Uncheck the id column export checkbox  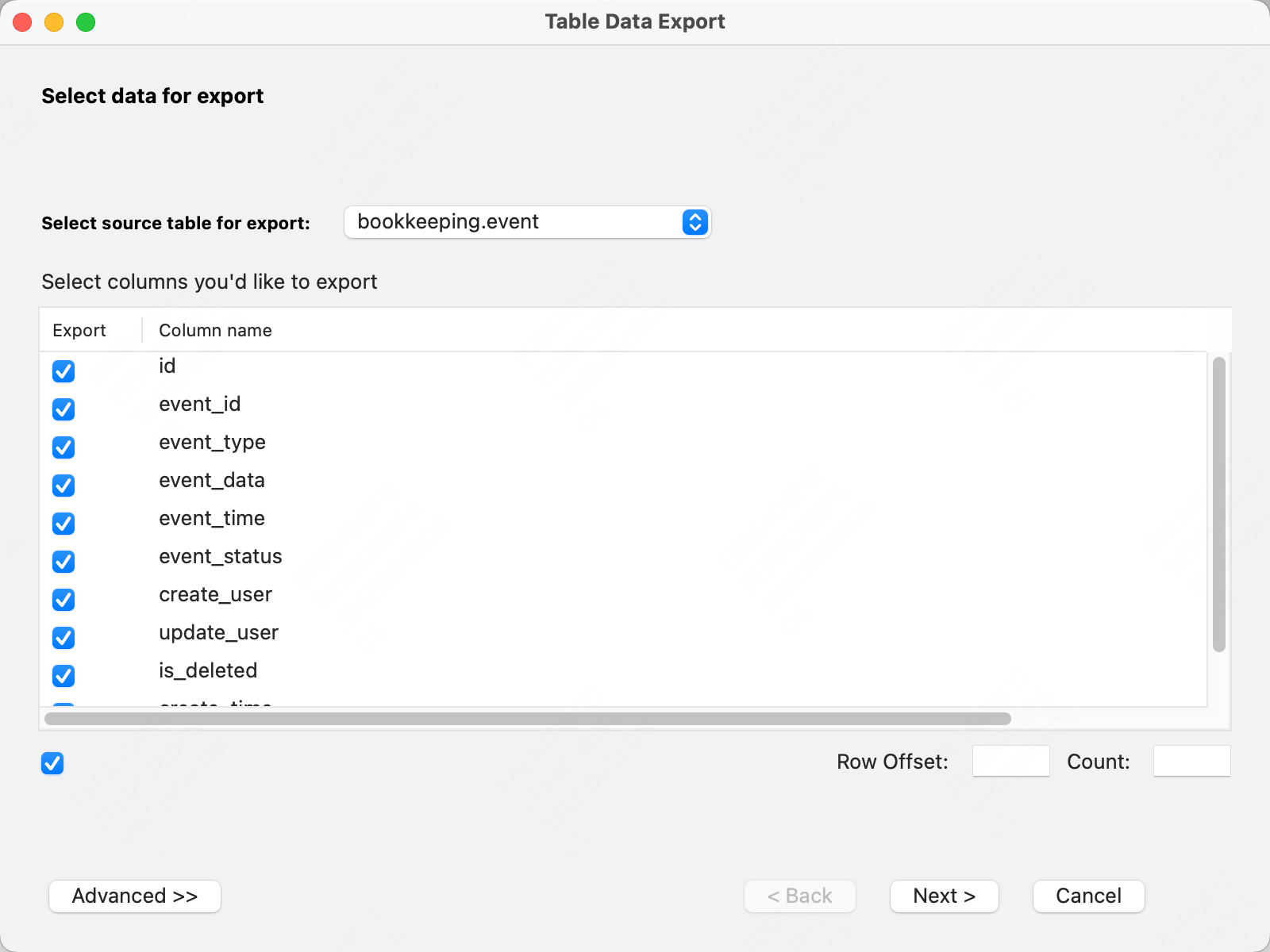(63, 371)
